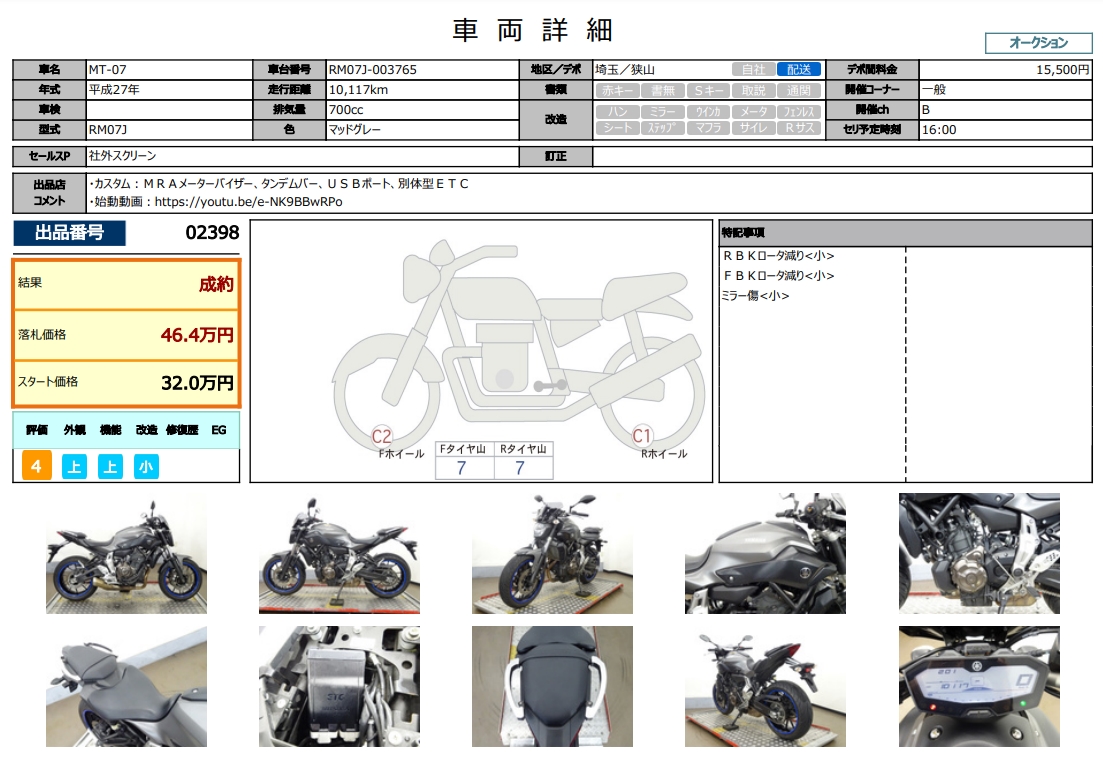This screenshot has height=784, width=1103.
Task: Click the model name MT-07 cell
Action: pyautogui.click(x=169, y=70)
